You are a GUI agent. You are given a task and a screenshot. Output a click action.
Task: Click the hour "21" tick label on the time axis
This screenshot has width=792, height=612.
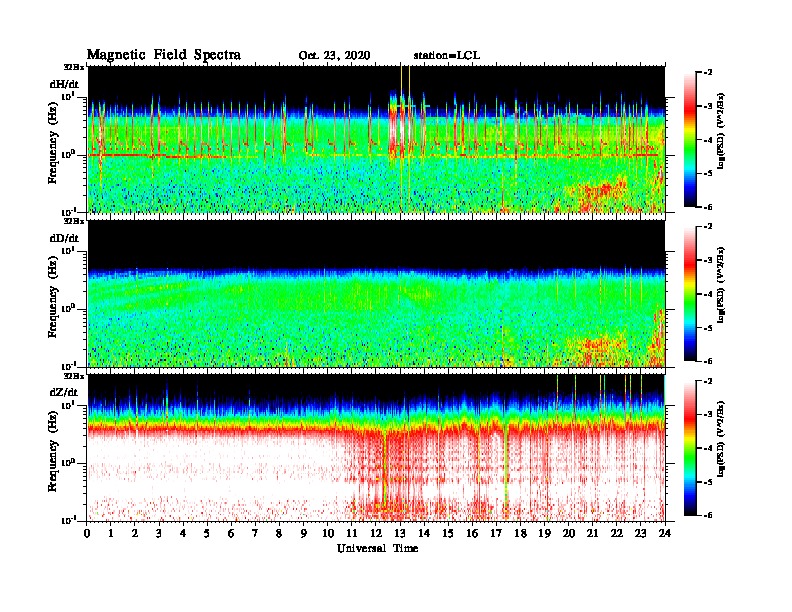593,533
